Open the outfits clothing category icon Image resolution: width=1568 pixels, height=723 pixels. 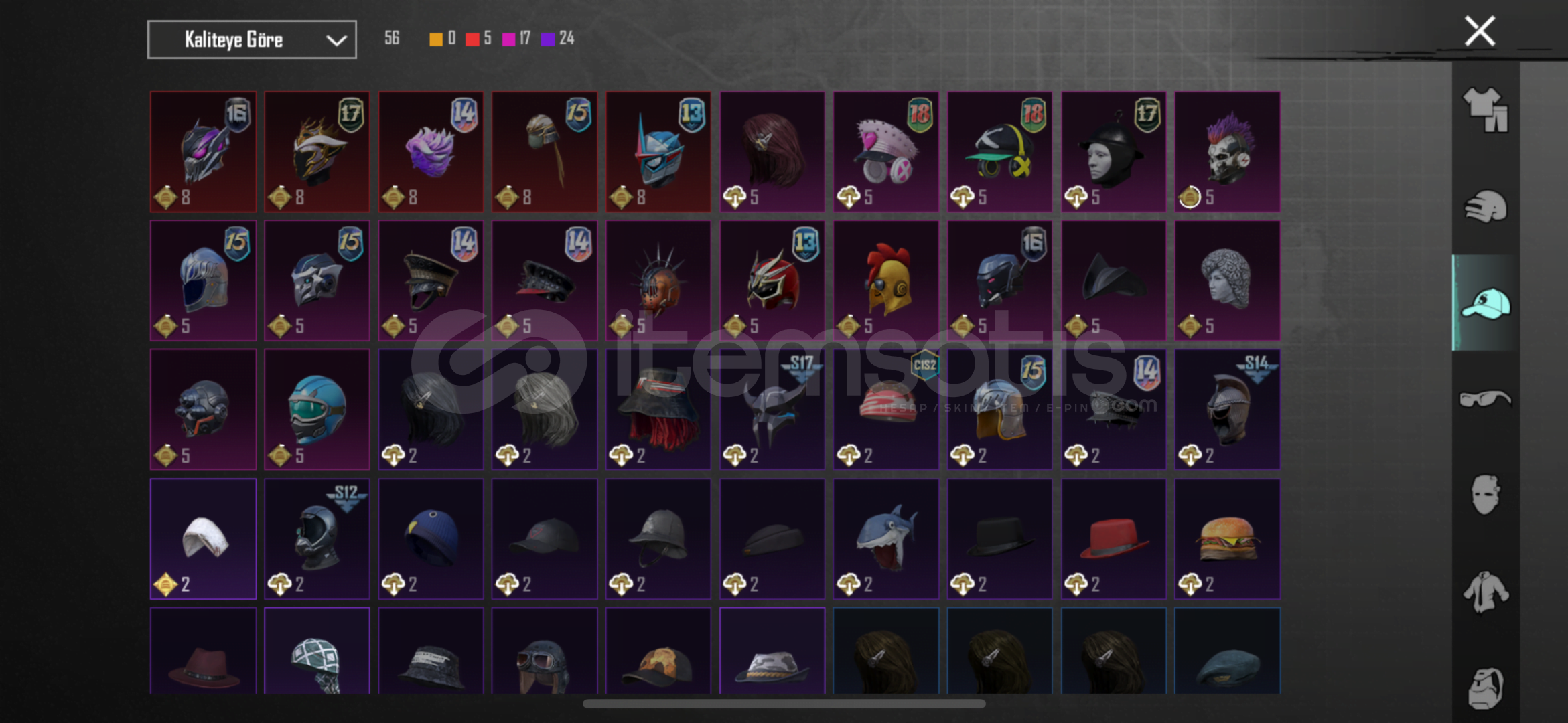pos(1486,110)
